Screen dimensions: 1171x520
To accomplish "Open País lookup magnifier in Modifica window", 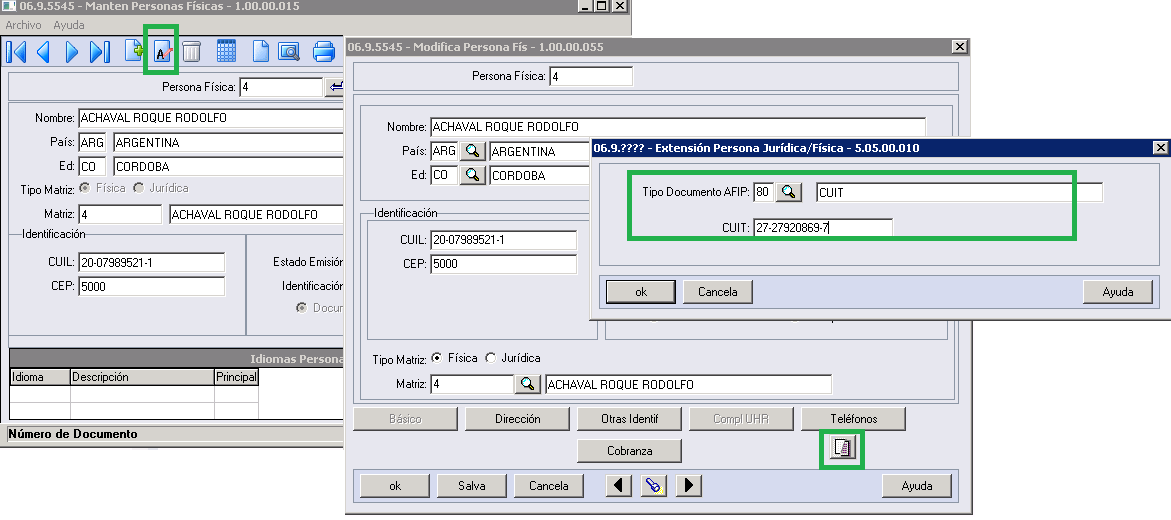I will [x=472, y=151].
